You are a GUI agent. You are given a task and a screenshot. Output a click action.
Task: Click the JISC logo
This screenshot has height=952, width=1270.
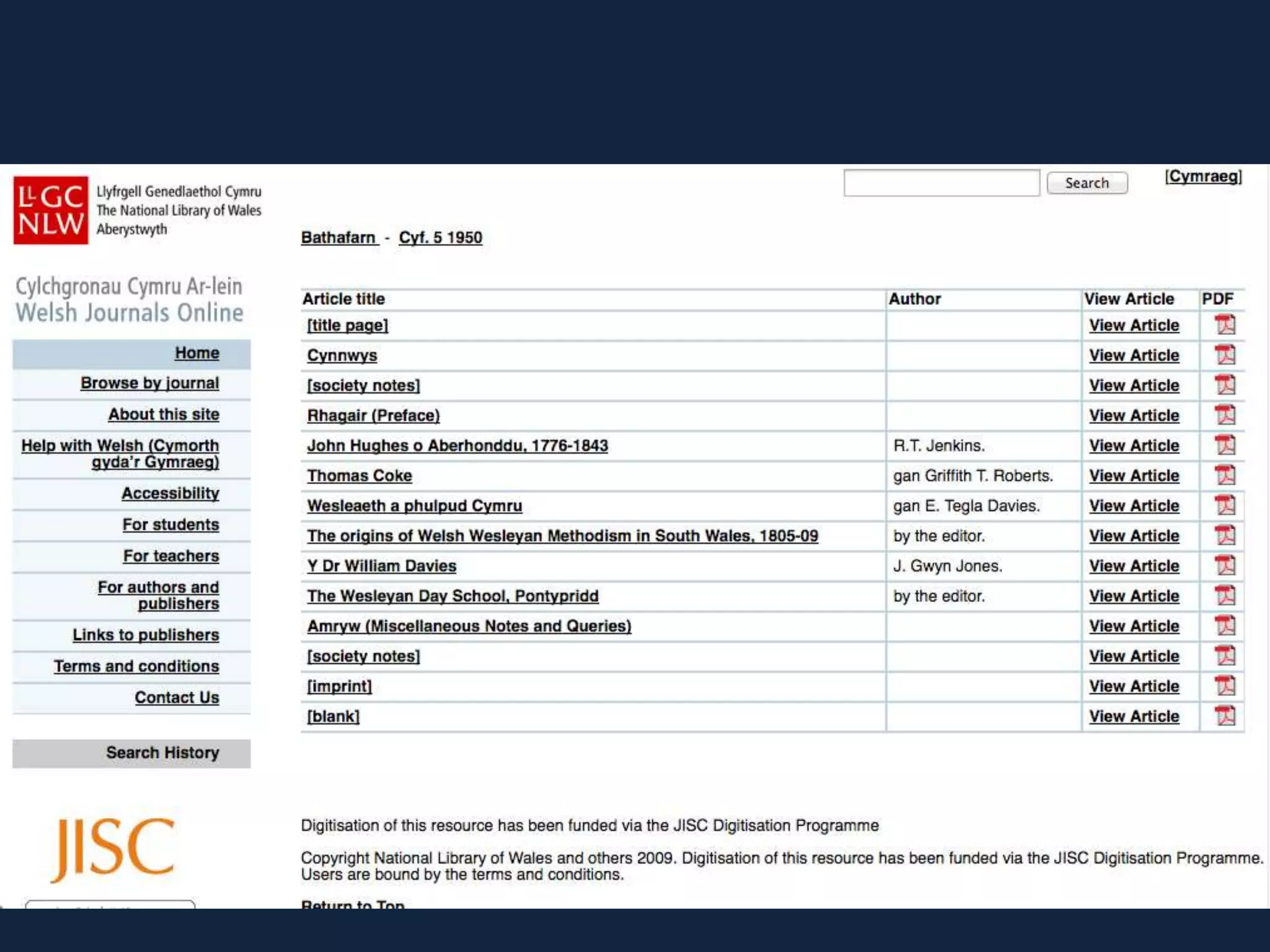pyautogui.click(x=113, y=848)
